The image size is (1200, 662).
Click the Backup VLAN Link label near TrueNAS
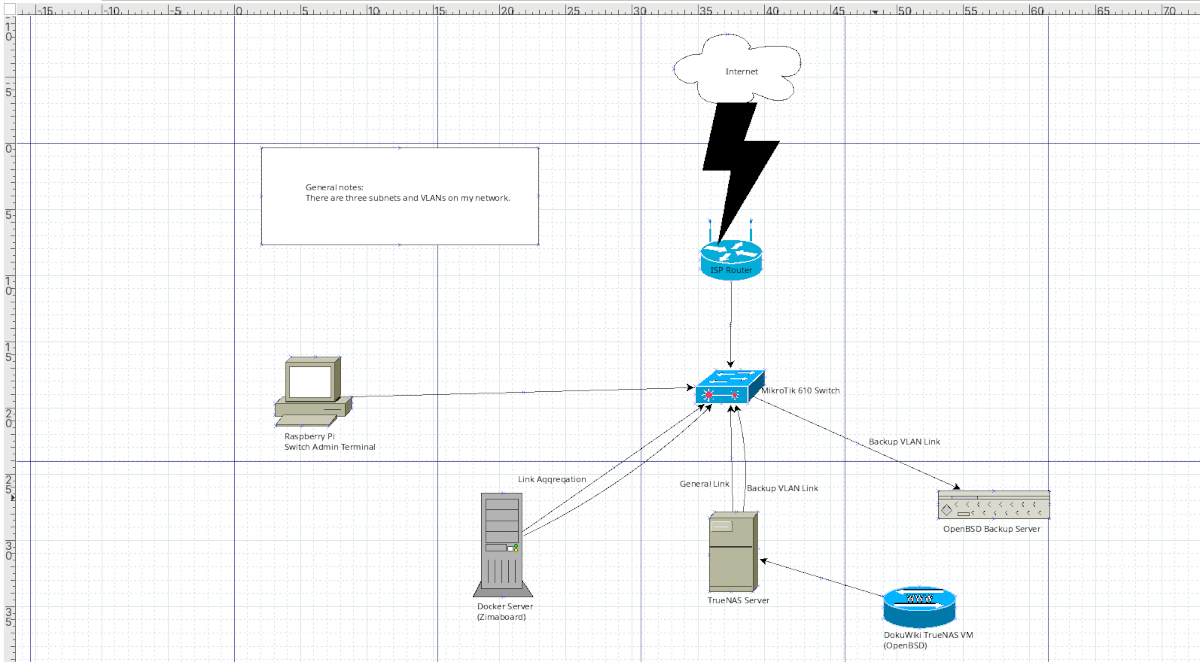click(x=781, y=488)
